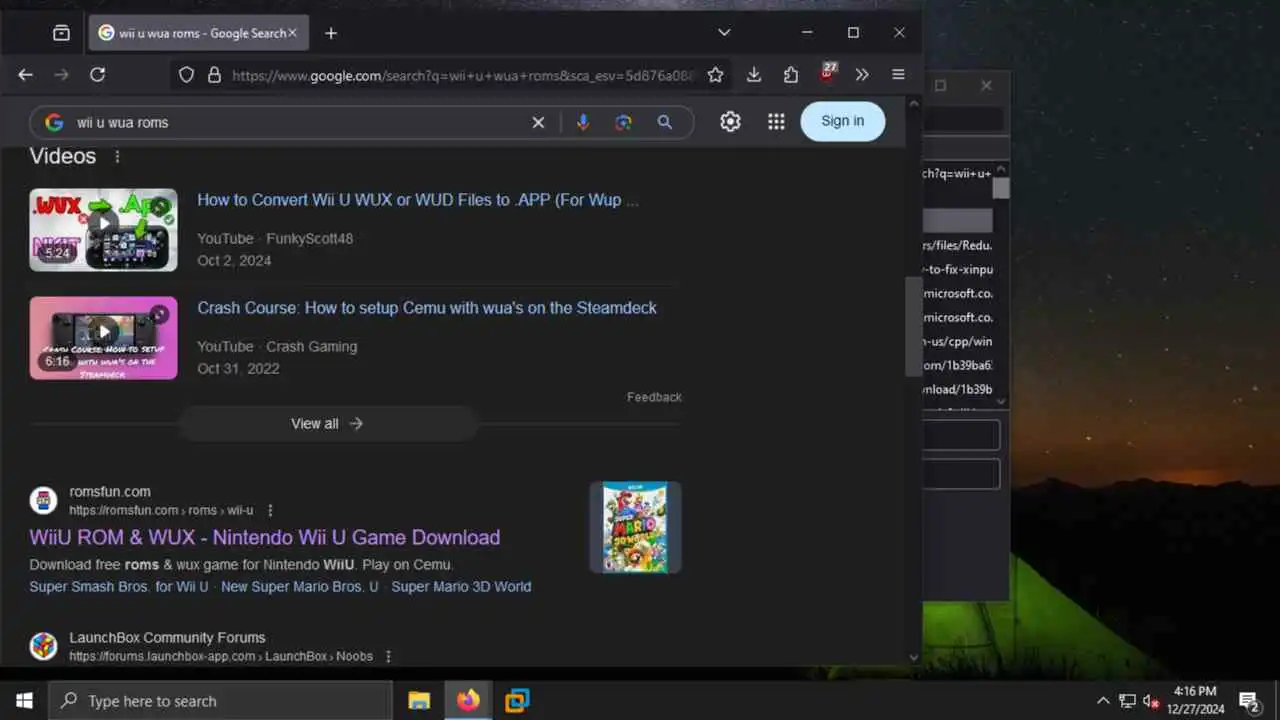Image resolution: width=1280 pixels, height=720 pixels.
Task: Click background window list scrollbar thumb
Action: 1001,187
